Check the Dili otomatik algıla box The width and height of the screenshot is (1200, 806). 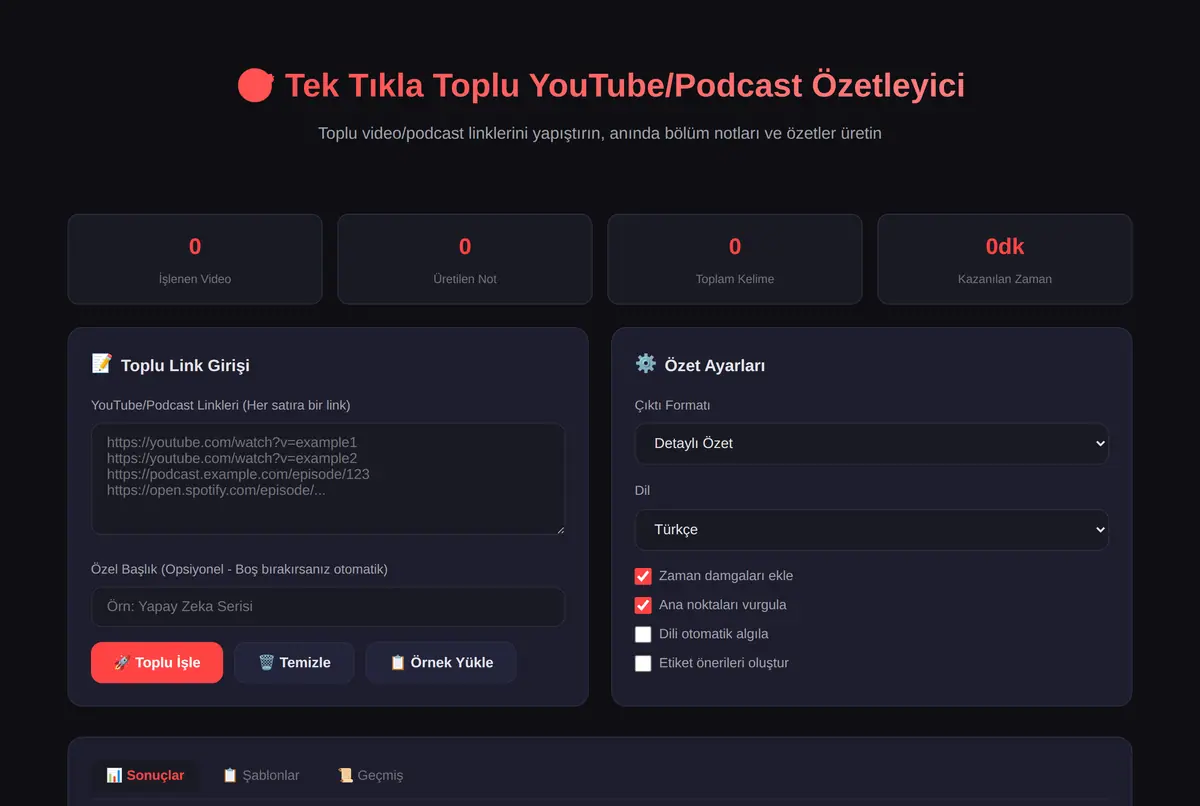click(x=643, y=634)
